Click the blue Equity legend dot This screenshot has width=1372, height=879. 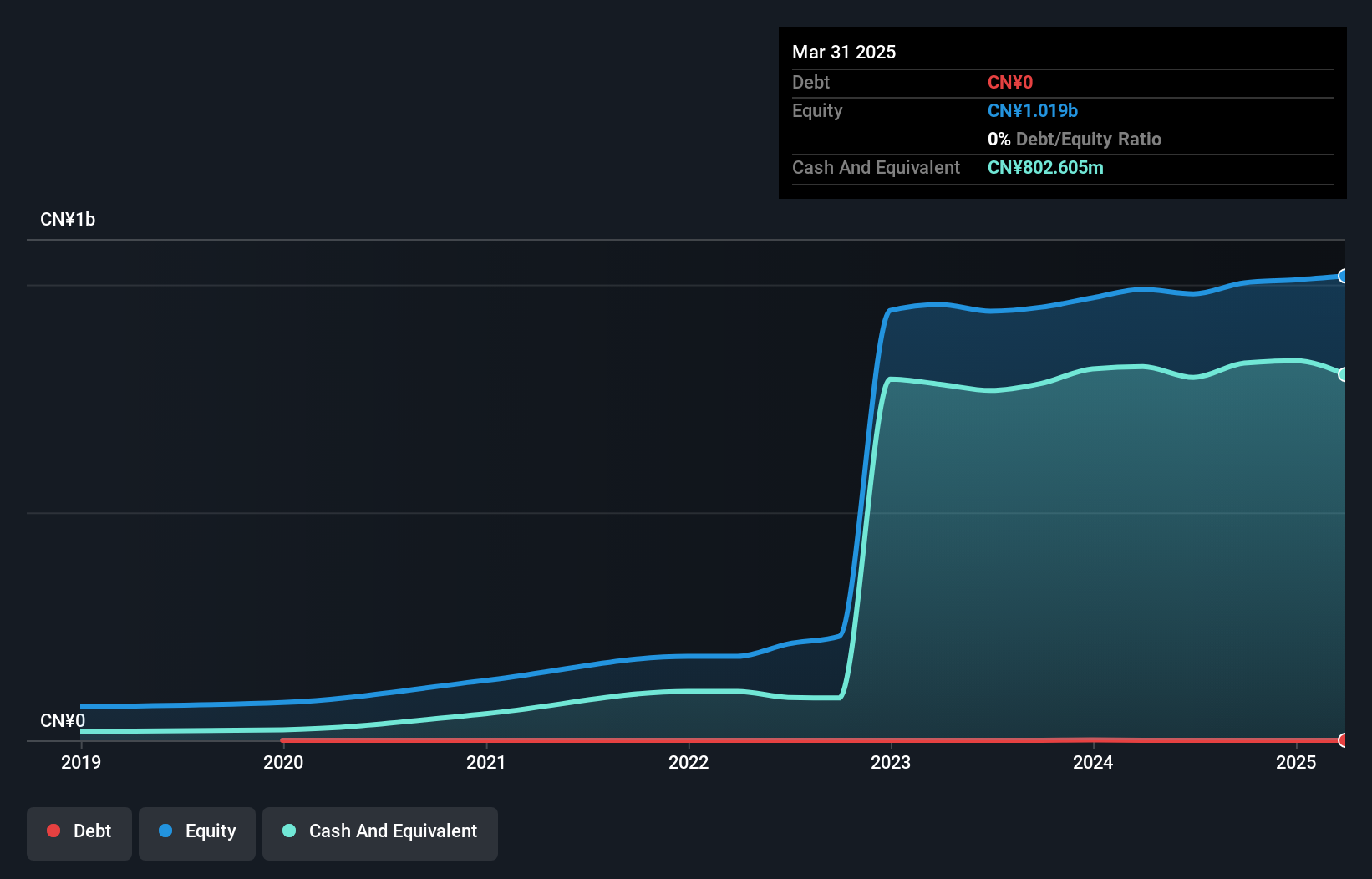(165, 831)
